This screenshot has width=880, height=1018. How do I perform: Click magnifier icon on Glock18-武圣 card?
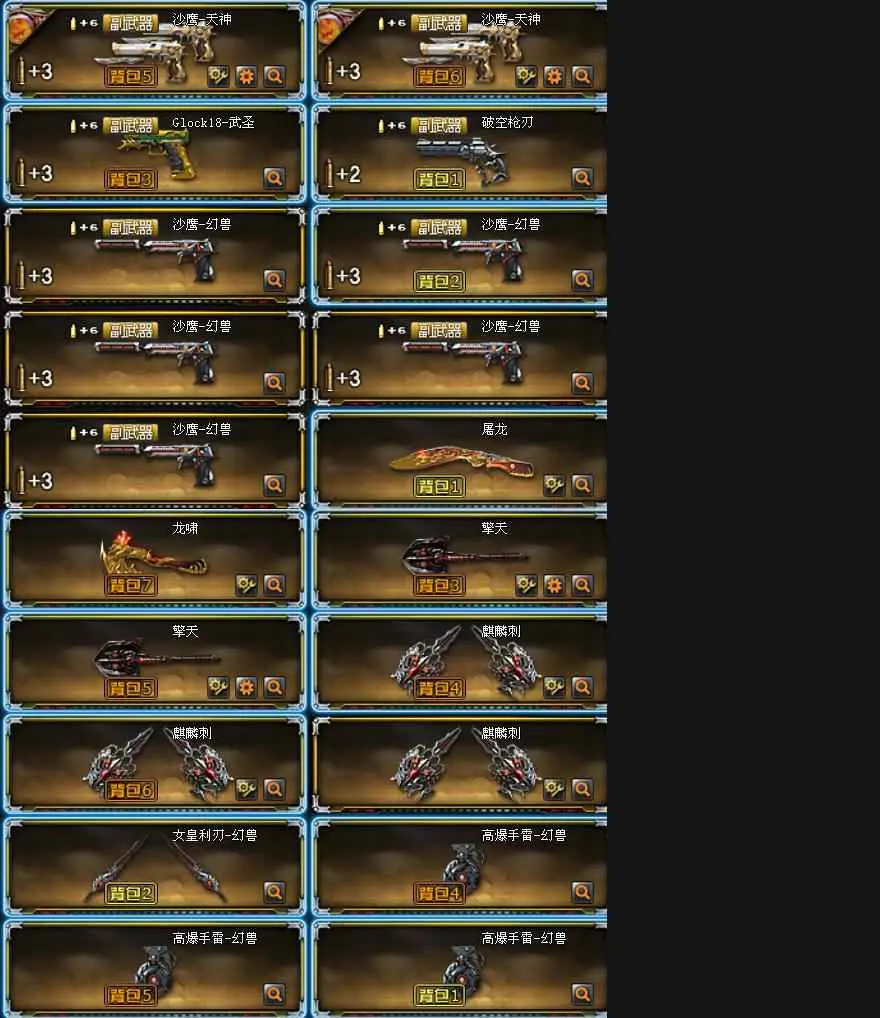pos(274,178)
